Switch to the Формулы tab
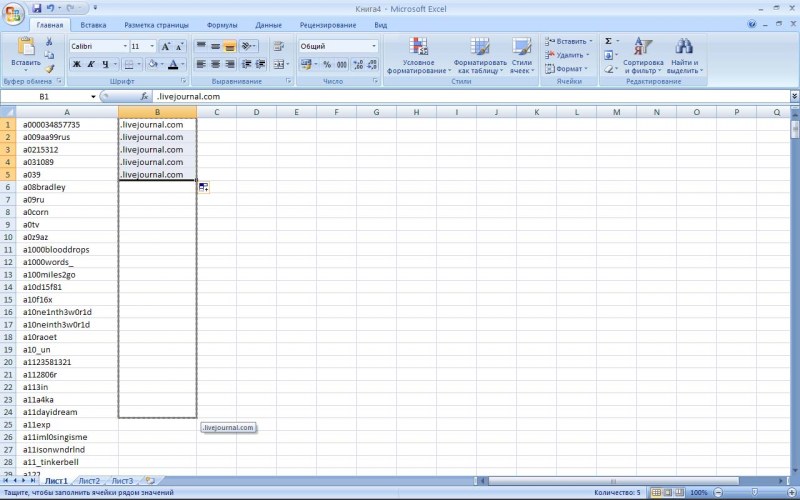This screenshot has width=800, height=500. click(x=222, y=25)
